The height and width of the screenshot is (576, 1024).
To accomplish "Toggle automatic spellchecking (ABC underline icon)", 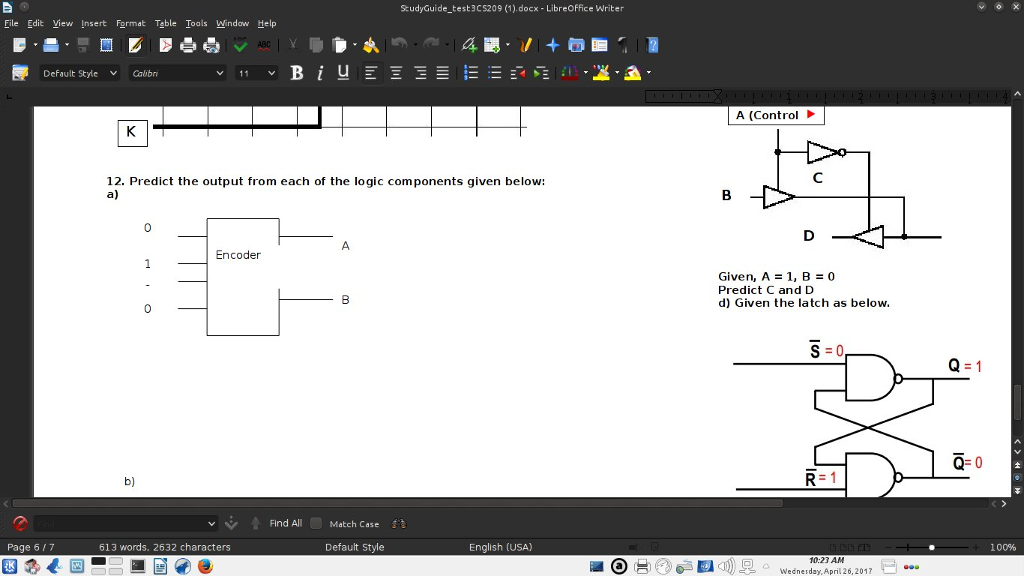I will click(x=264, y=44).
